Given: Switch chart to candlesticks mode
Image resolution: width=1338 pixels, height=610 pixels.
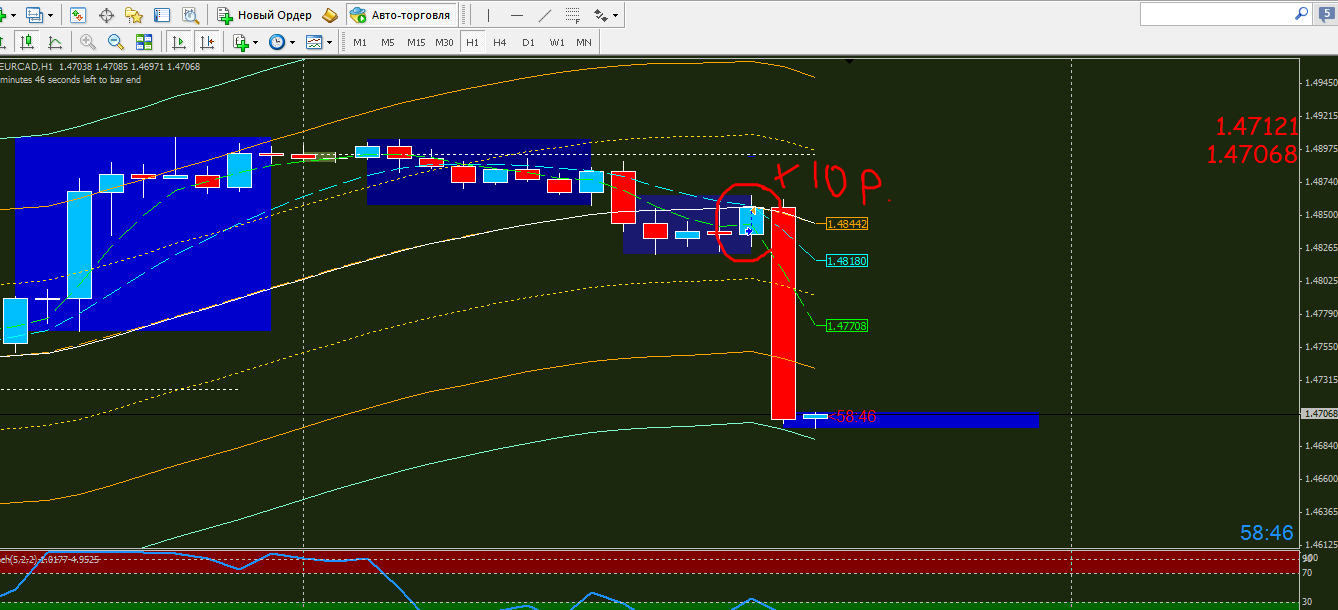Looking at the screenshot, I should [x=26, y=42].
